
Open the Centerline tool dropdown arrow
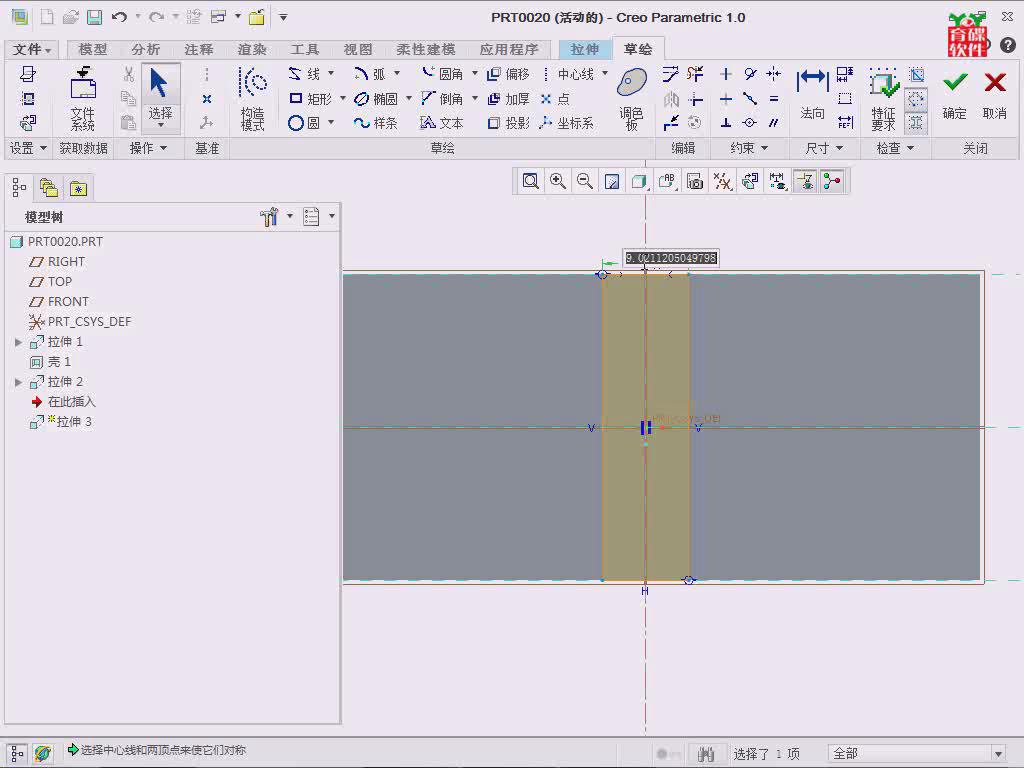point(605,73)
